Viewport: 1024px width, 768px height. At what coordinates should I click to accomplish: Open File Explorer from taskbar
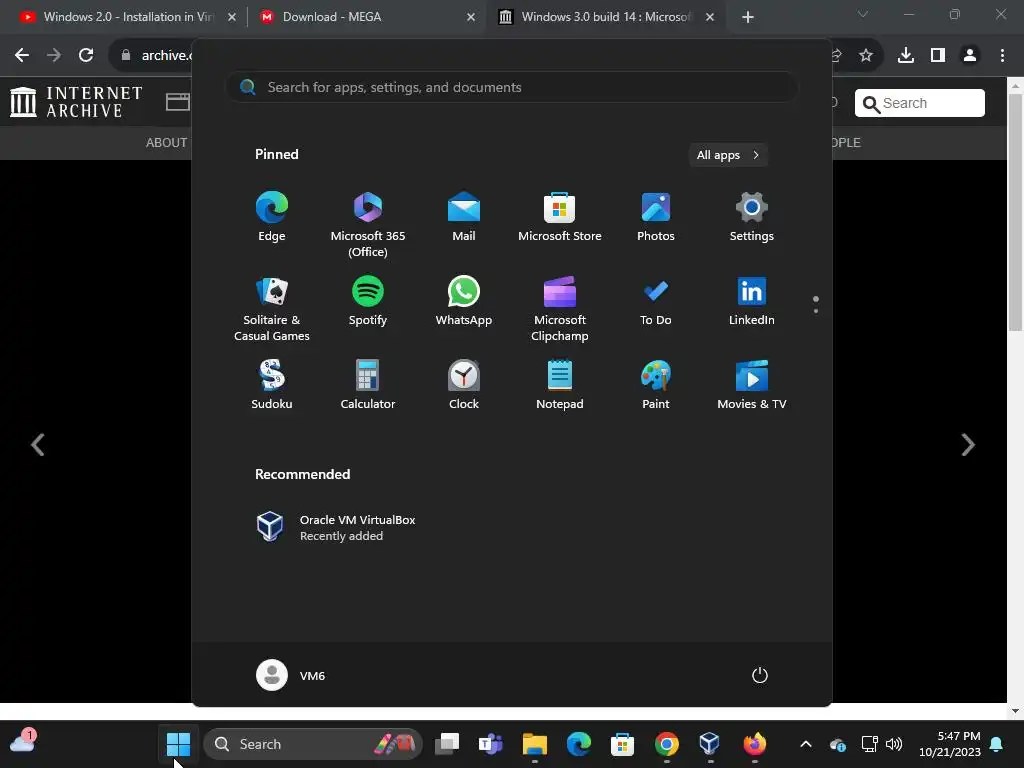pos(534,744)
